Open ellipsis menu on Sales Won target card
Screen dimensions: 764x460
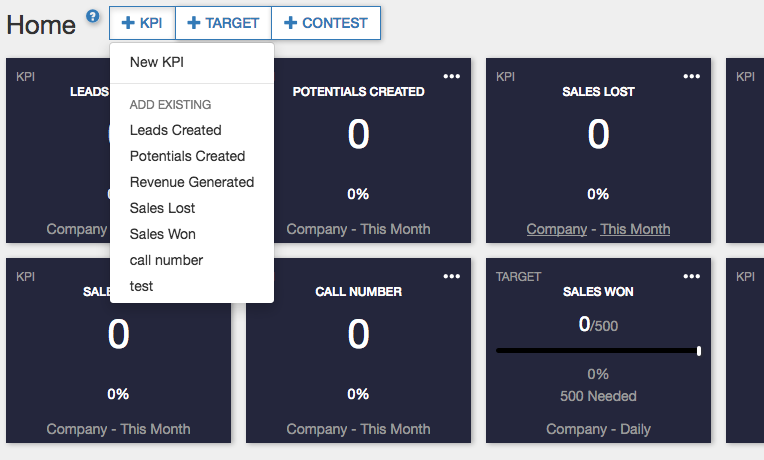click(x=692, y=276)
